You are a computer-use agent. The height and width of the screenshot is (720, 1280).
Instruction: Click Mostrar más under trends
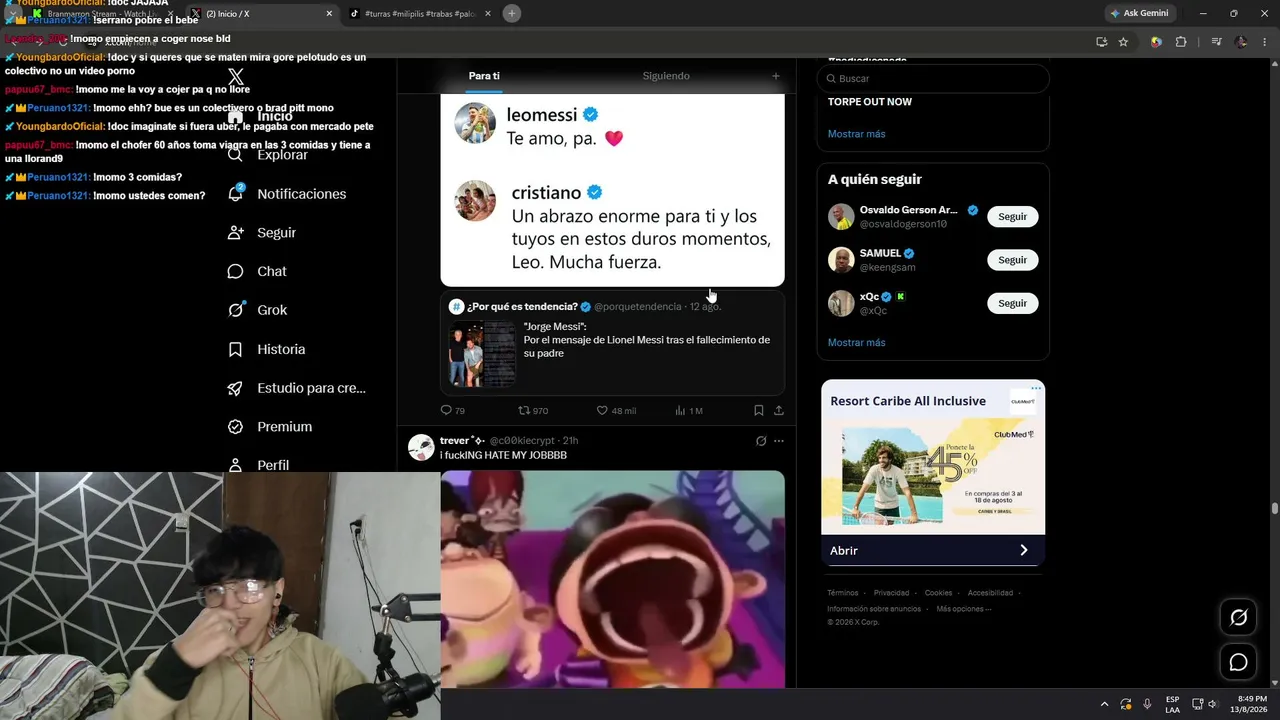pos(856,134)
